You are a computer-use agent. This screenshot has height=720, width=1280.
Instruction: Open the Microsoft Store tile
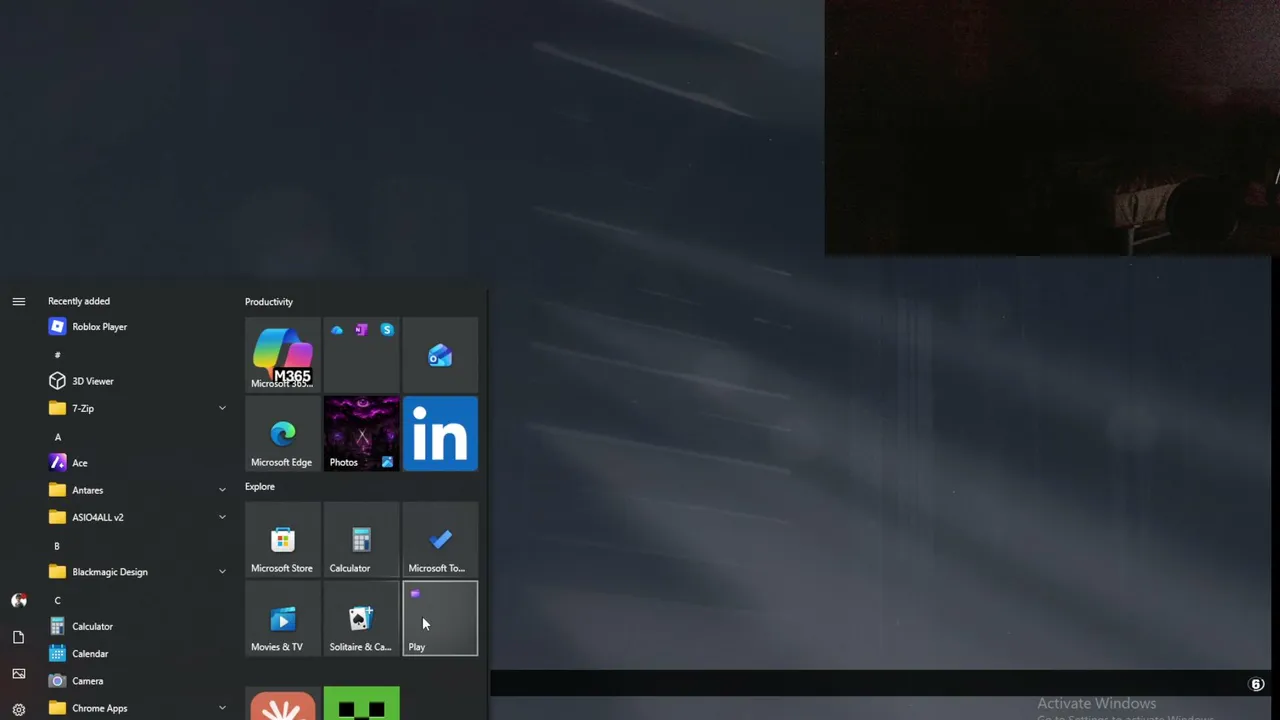tap(283, 540)
